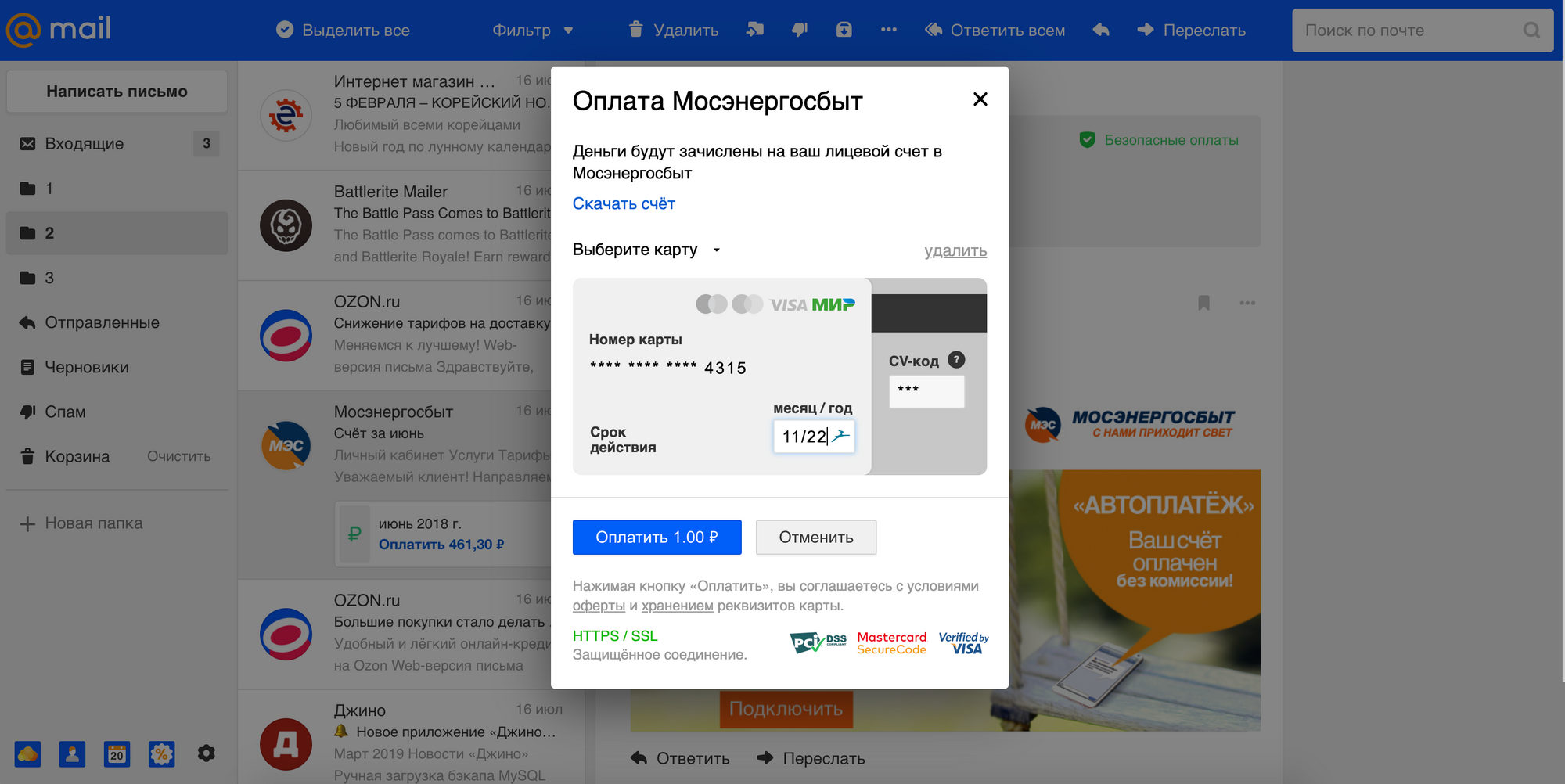Click the Мосэнергосбыт sender avatar
The image size is (1565, 784).
(286, 445)
